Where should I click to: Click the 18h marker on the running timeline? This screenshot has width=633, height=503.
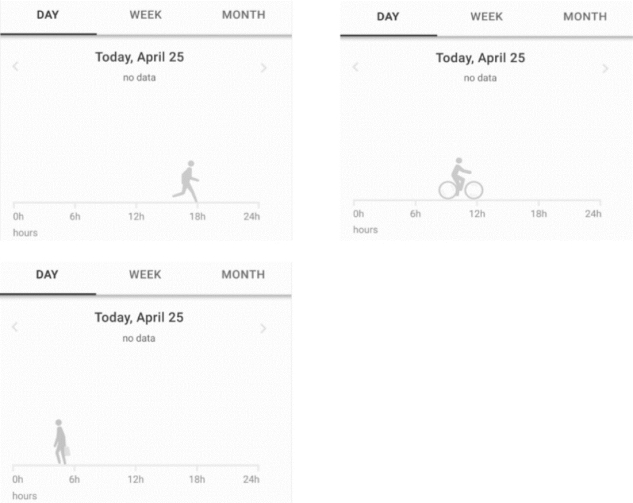(197, 216)
